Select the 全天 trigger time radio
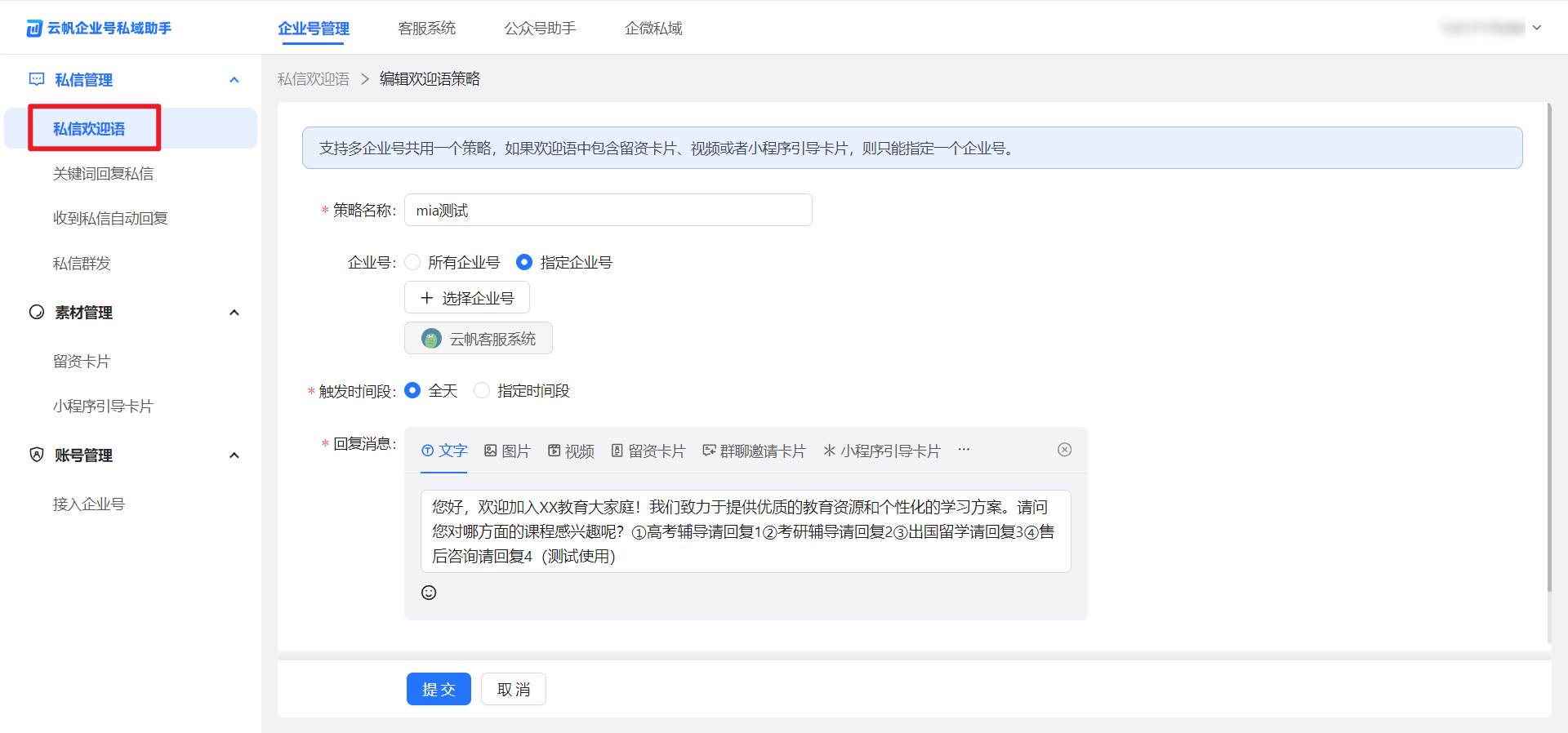 (412, 390)
